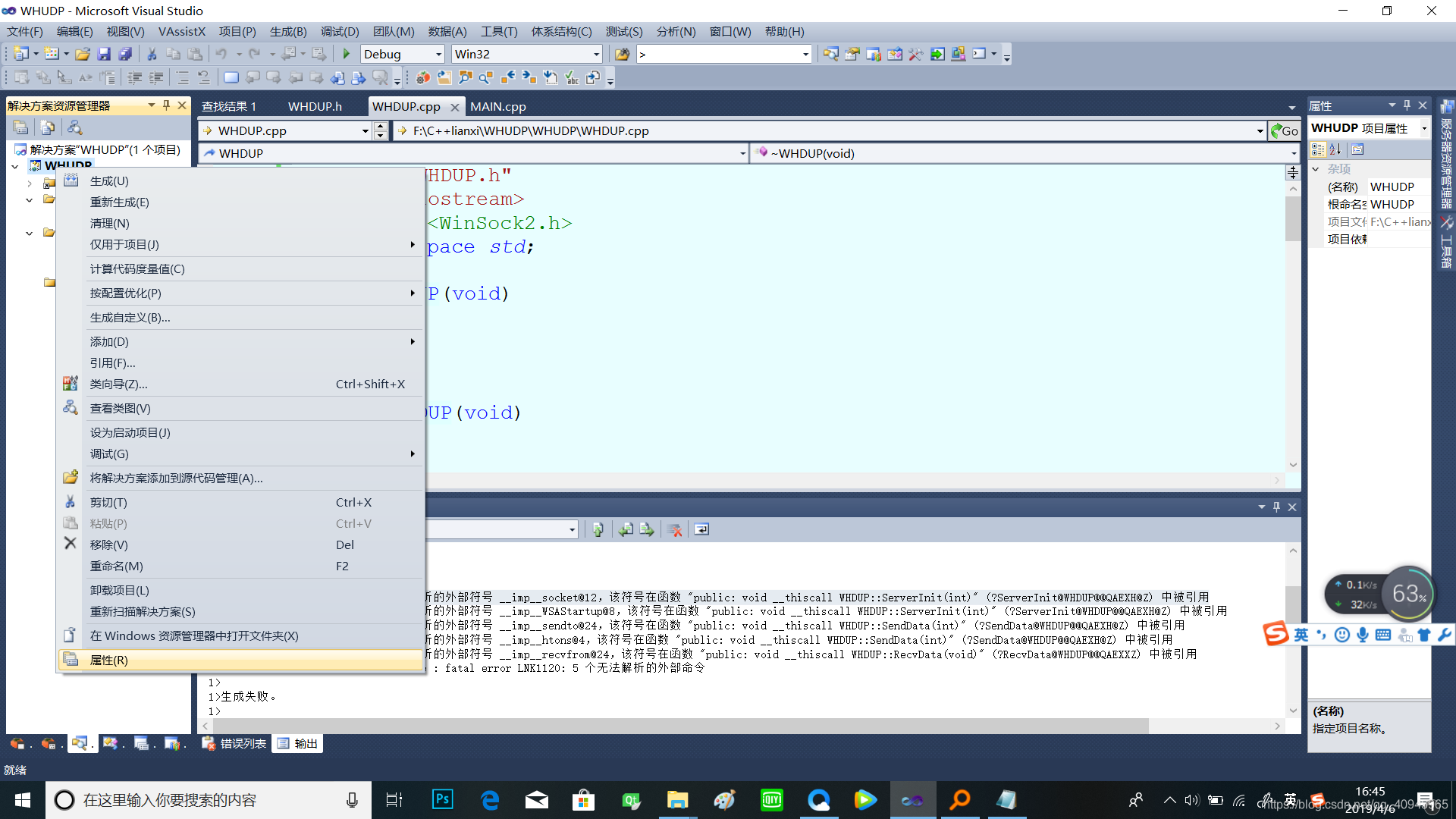Open the ~WHDUP(void) member dropdown
Viewport: 1456px width, 819px height.
pyautogui.click(x=1294, y=153)
